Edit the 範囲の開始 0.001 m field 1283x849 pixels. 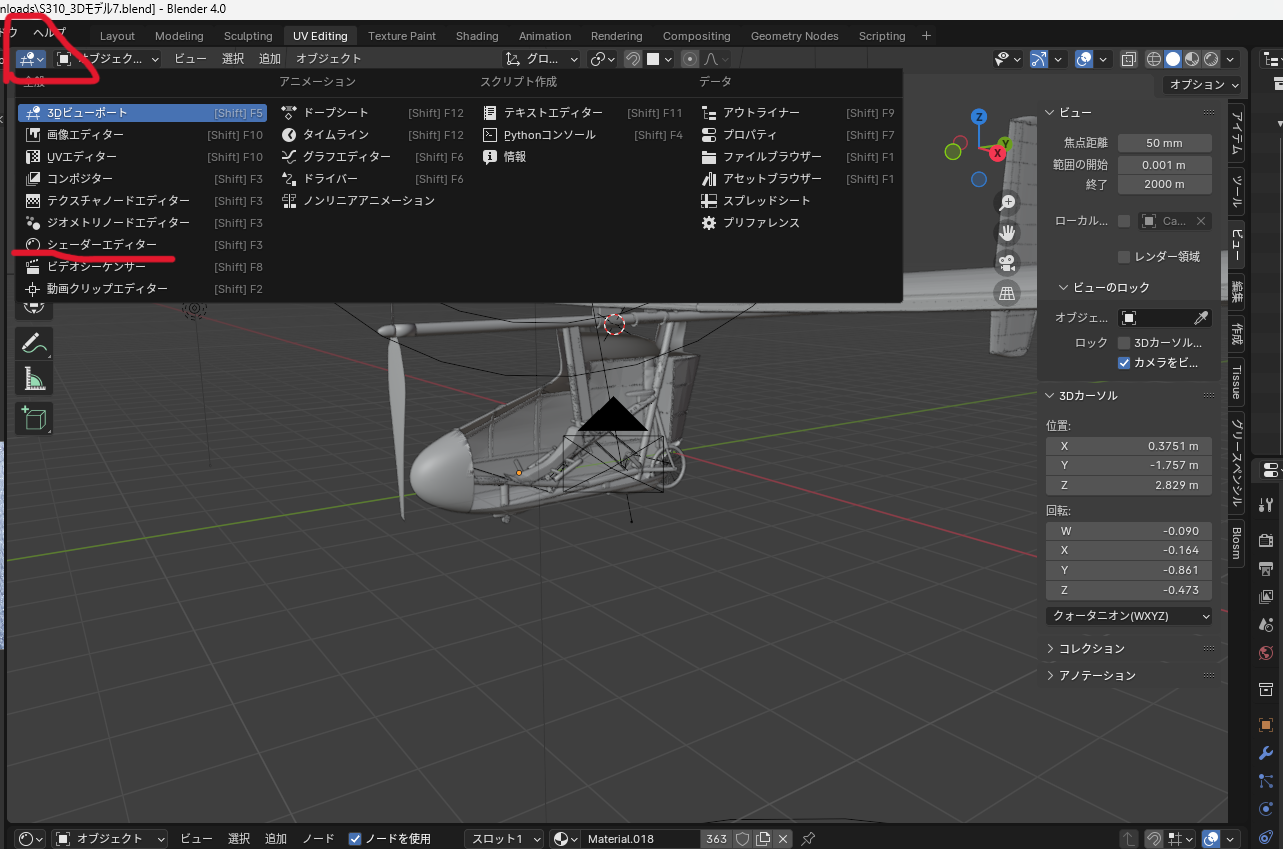coord(1165,164)
